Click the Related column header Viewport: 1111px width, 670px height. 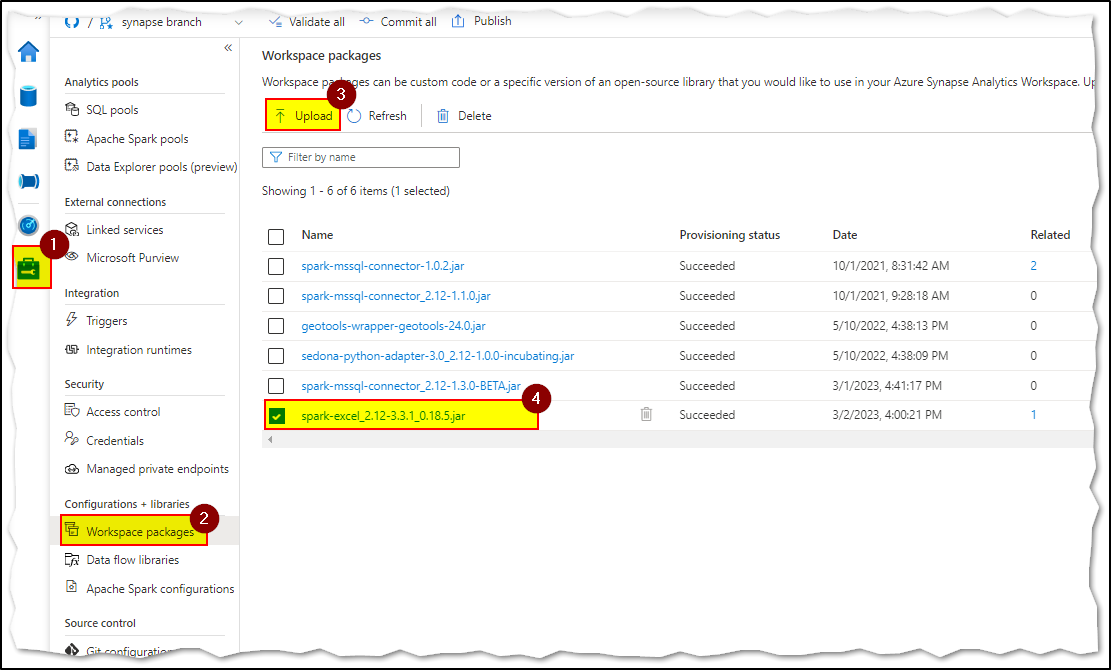1050,234
